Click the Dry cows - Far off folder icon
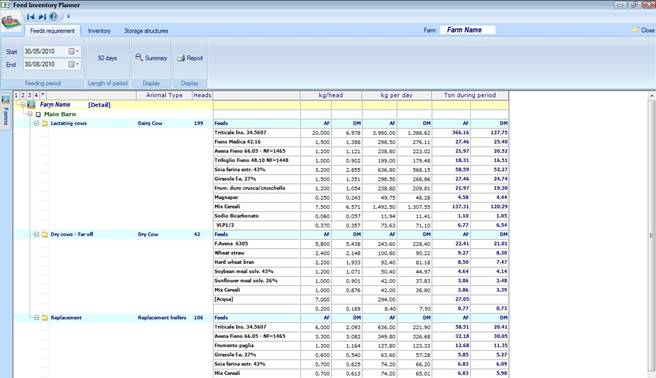 click(45, 235)
